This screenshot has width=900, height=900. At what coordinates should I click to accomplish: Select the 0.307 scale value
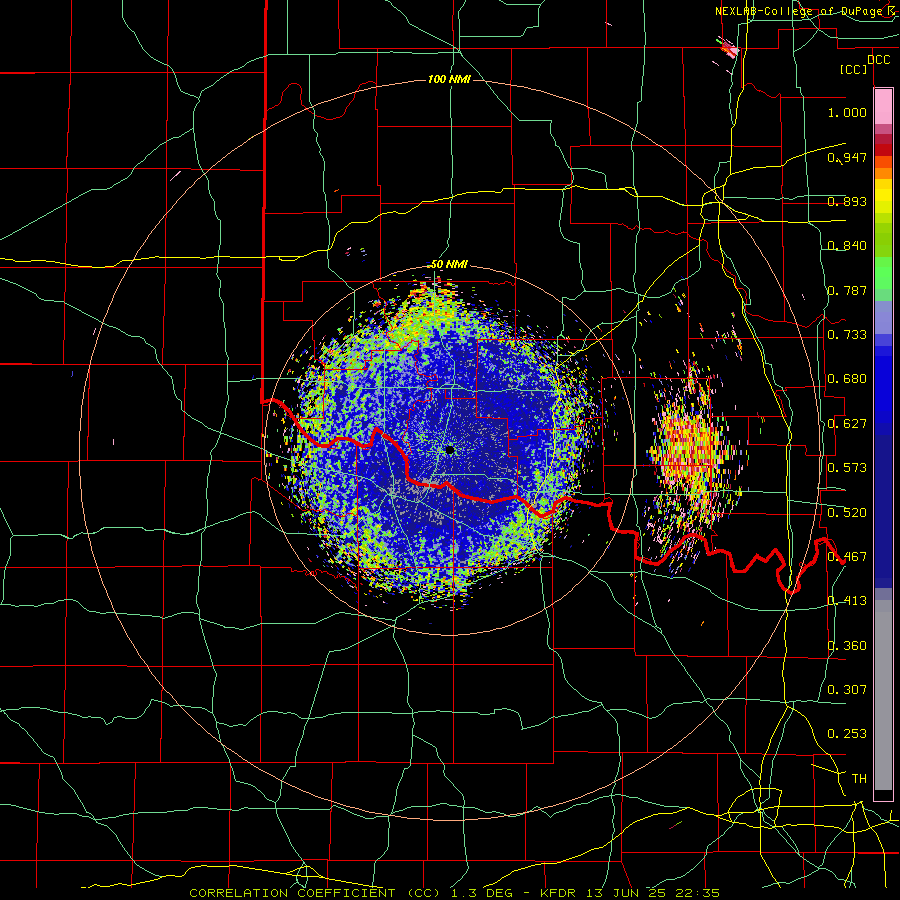pos(847,690)
